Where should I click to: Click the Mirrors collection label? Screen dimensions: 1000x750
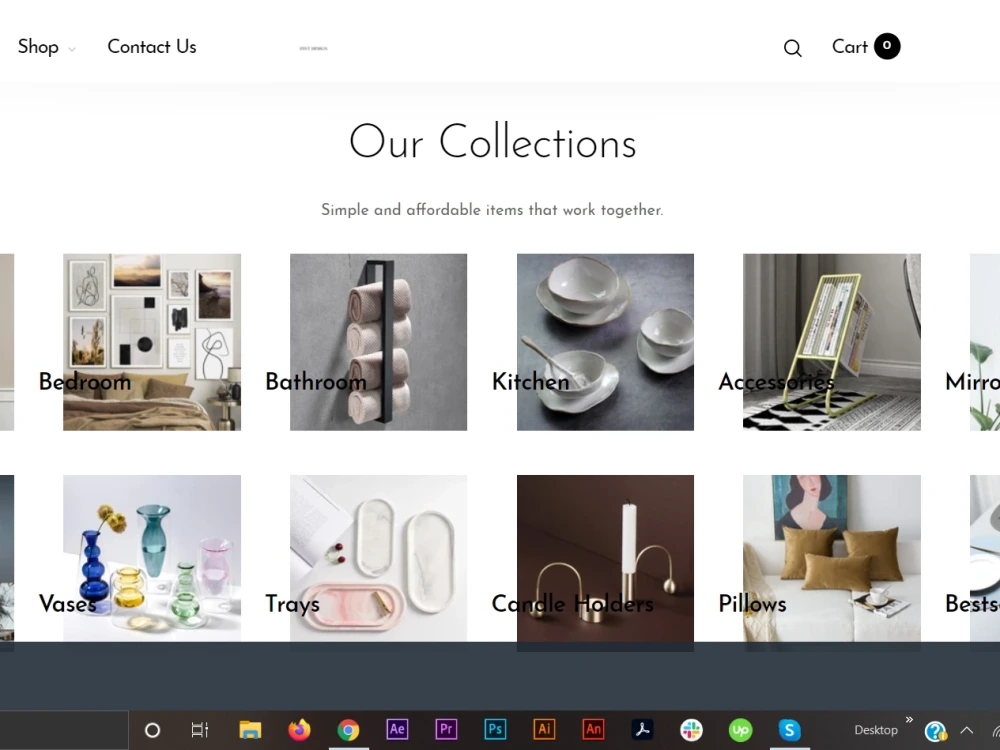(x=973, y=381)
